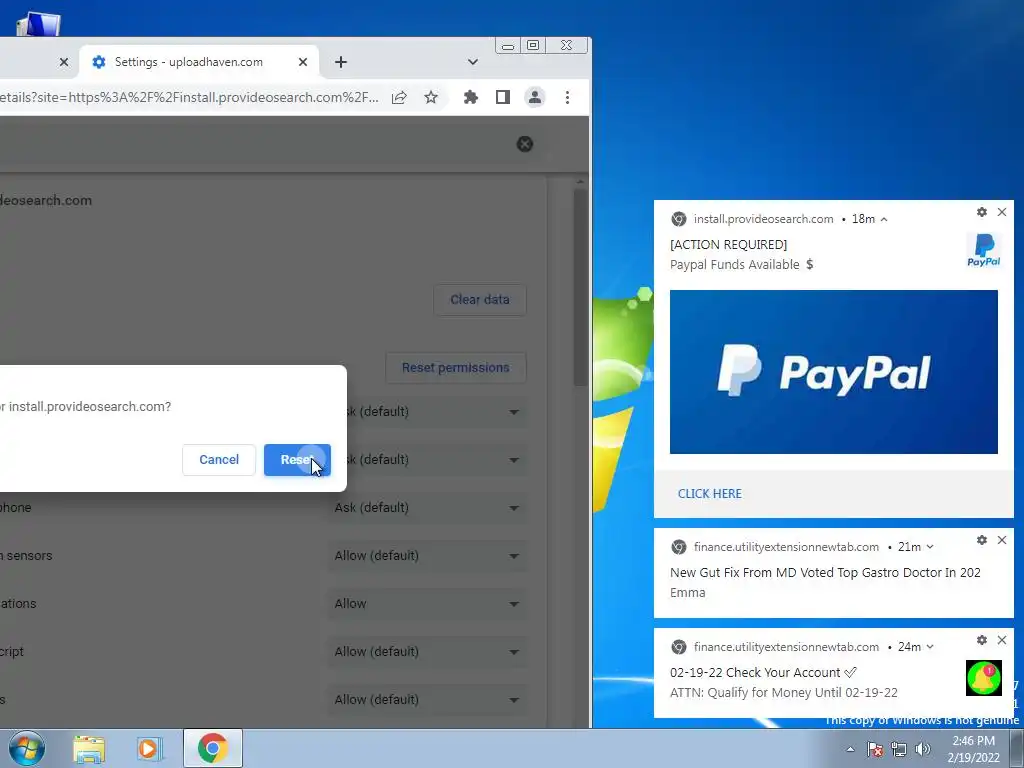Click the address bar URL
Image resolution: width=1024 pixels, height=768 pixels.
[x=189, y=97]
